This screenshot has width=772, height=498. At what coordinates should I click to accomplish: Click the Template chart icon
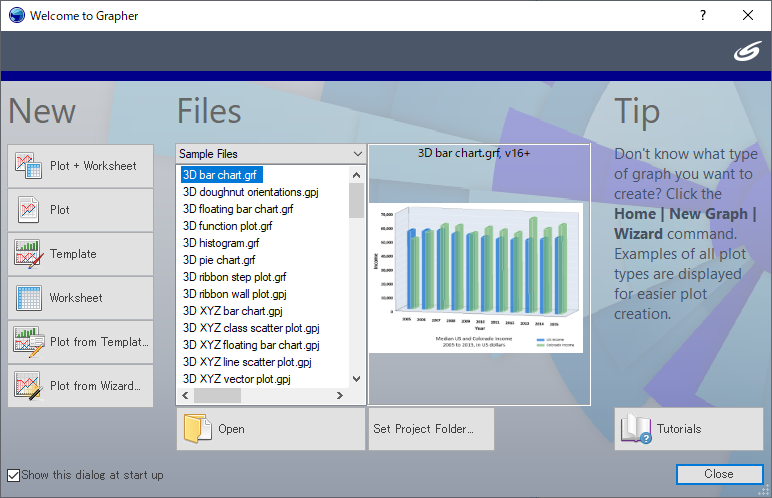coord(28,254)
